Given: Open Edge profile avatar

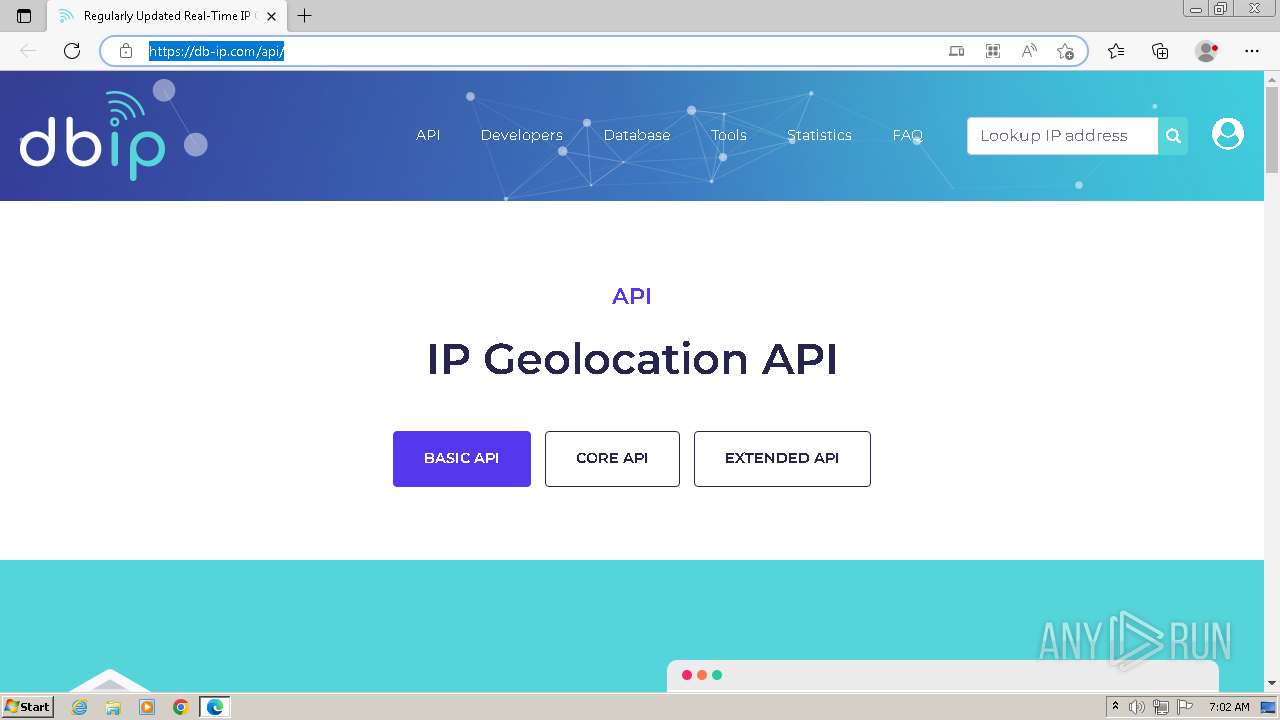Looking at the screenshot, I should [1207, 51].
